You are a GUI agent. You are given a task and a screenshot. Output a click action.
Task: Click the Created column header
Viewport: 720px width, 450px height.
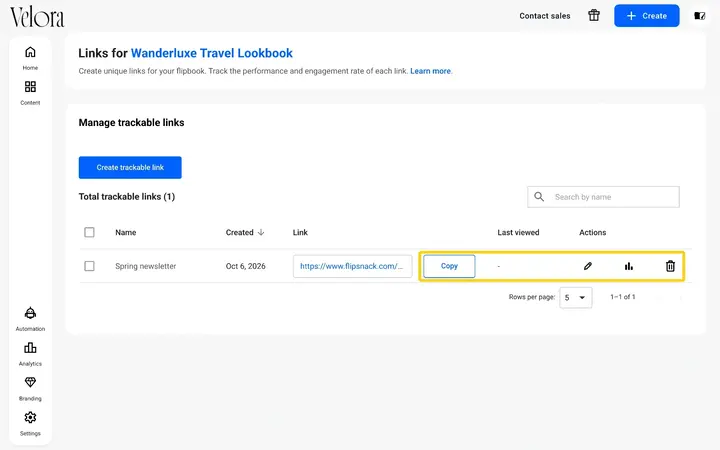(239, 232)
